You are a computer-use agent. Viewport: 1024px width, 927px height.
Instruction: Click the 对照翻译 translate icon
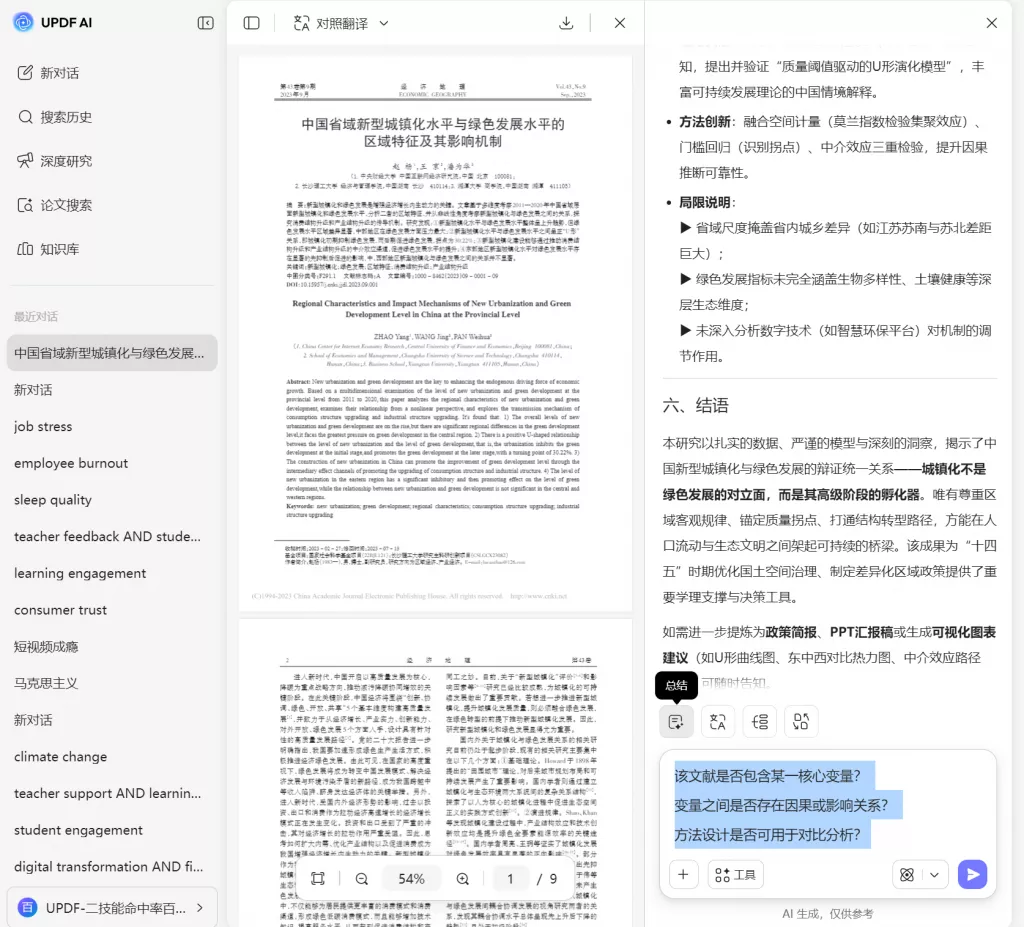pyautogui.click(x=301, y=23)
